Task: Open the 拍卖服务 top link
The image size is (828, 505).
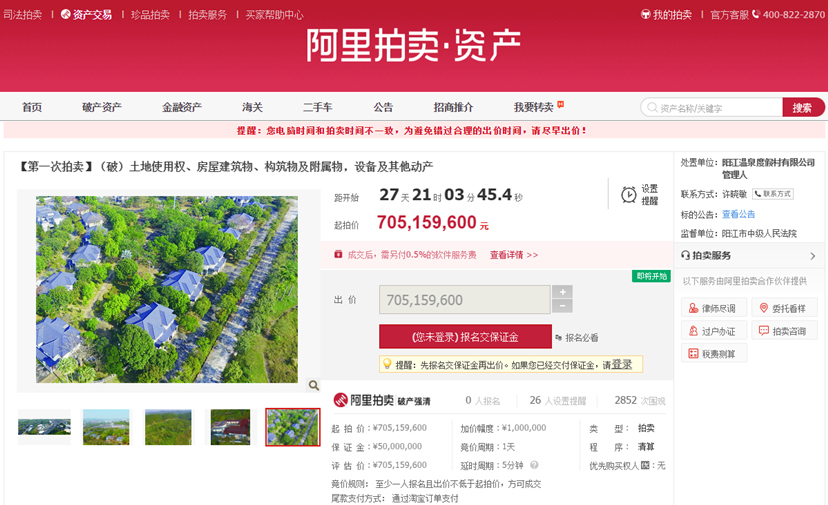Action: click(208, 15)
